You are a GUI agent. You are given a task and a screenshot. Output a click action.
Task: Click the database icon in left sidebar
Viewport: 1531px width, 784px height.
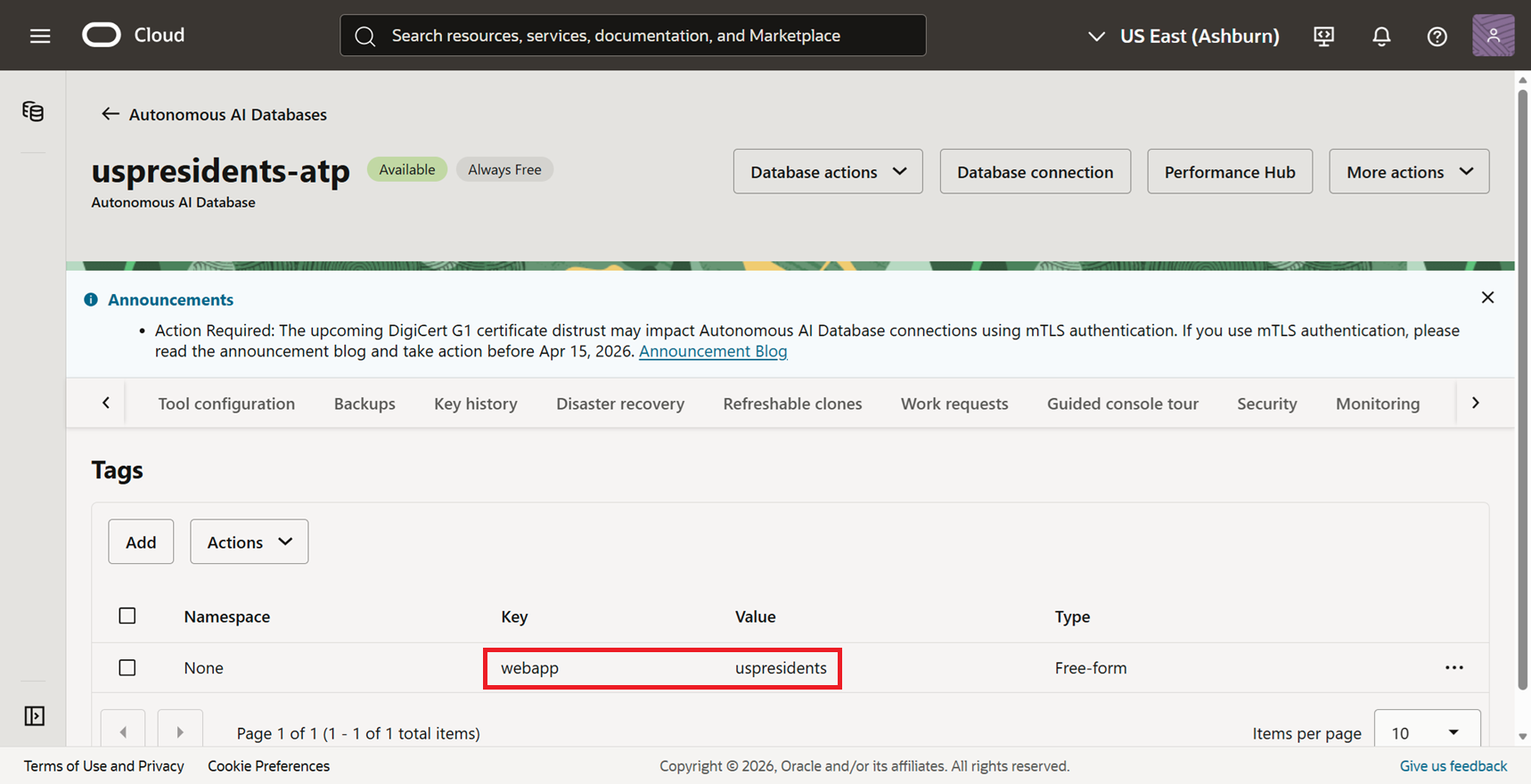point(33,111)
